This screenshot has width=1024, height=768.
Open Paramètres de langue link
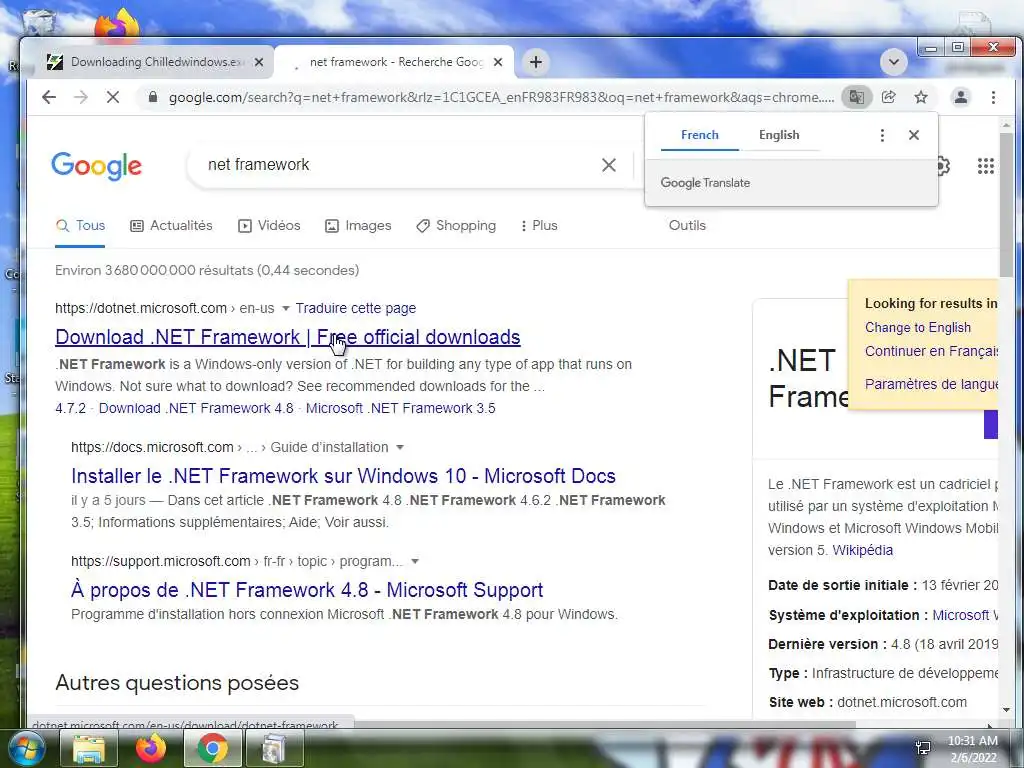click(932, 384)
